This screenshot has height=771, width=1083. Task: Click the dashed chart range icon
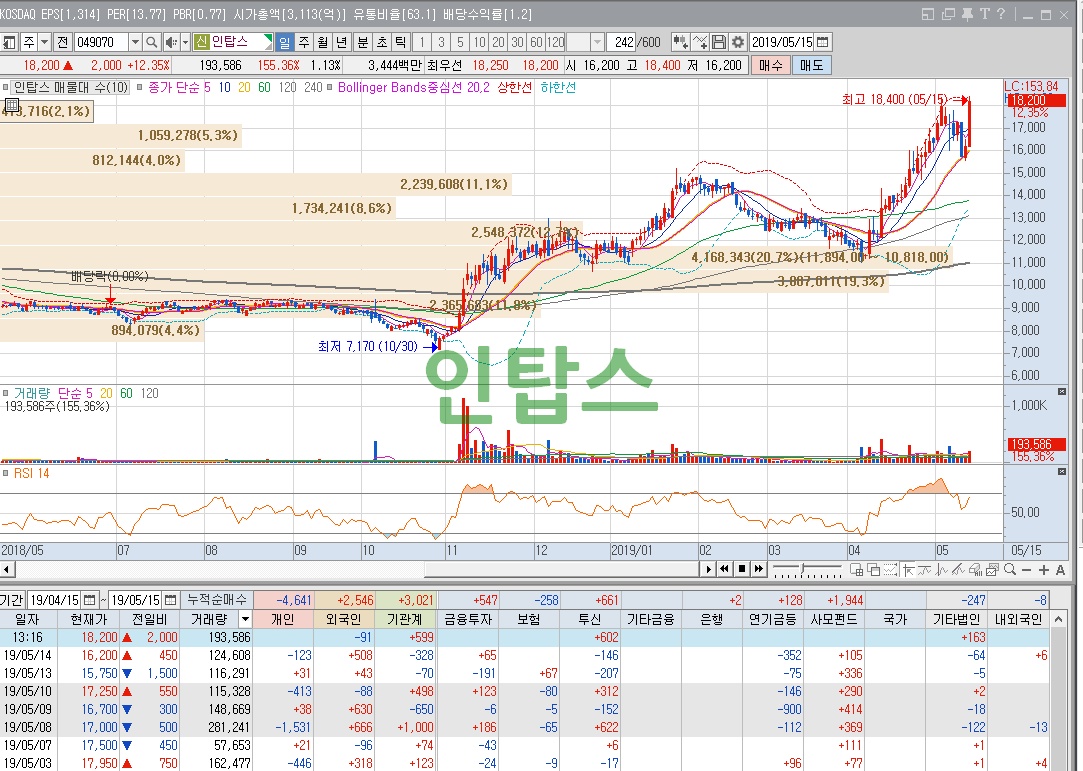click(x=890, y=570)
